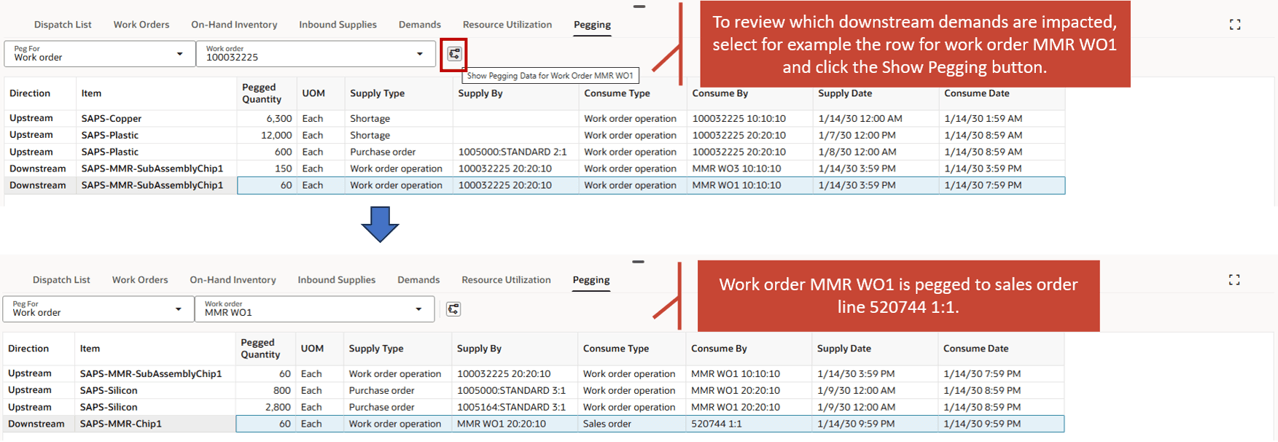
Task: Go to Demands tab in top panel
Action: coord(419,24)
